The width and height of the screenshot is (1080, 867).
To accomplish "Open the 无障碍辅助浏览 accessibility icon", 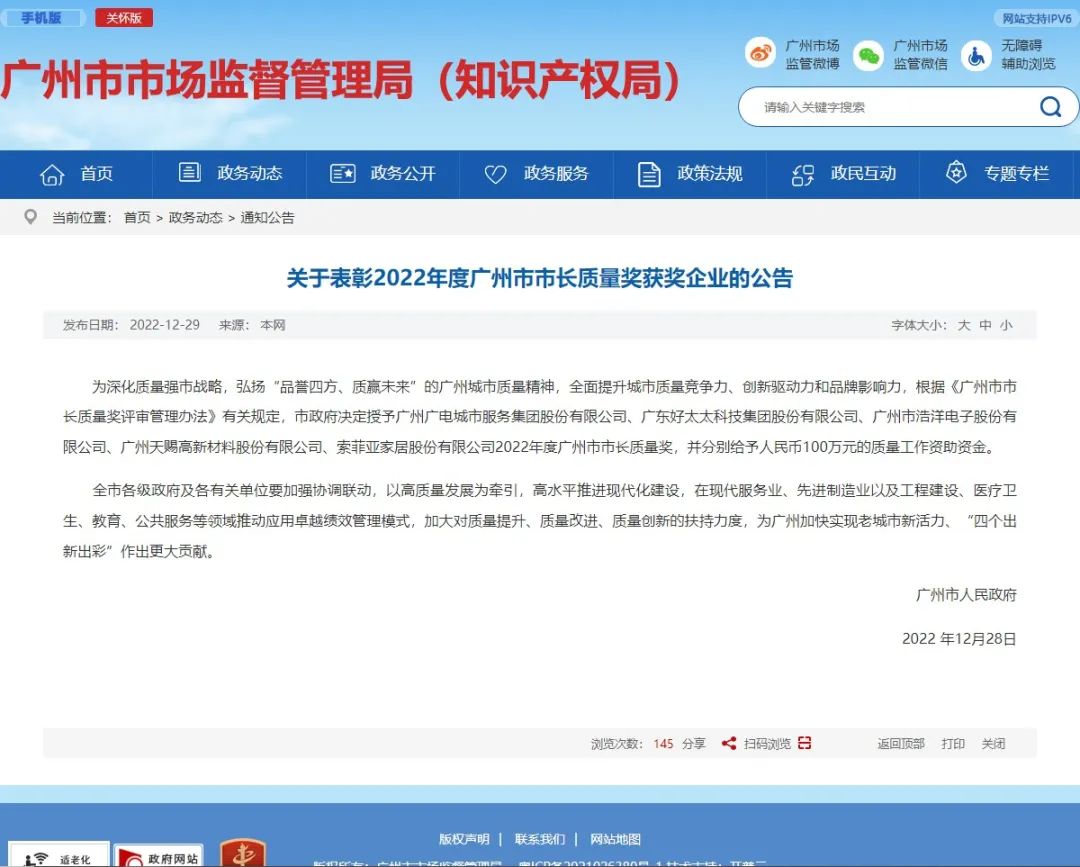I will click(x=975, y=55).
